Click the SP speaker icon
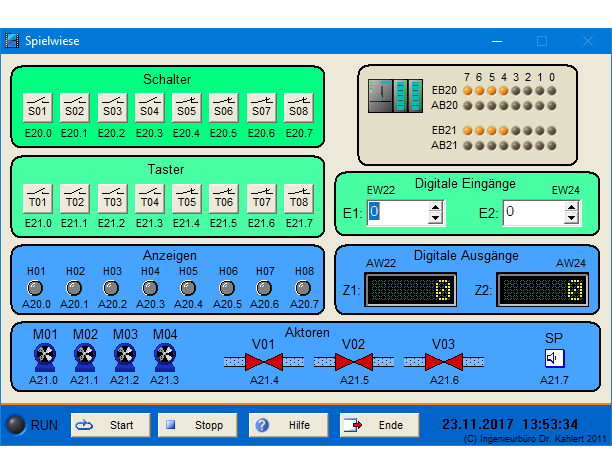 (554, 358)
